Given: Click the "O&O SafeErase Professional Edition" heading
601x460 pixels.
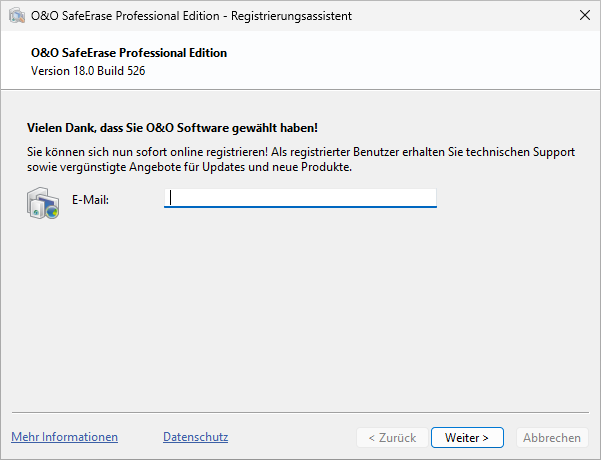Looking at the screenshot, I should (129, 53).
